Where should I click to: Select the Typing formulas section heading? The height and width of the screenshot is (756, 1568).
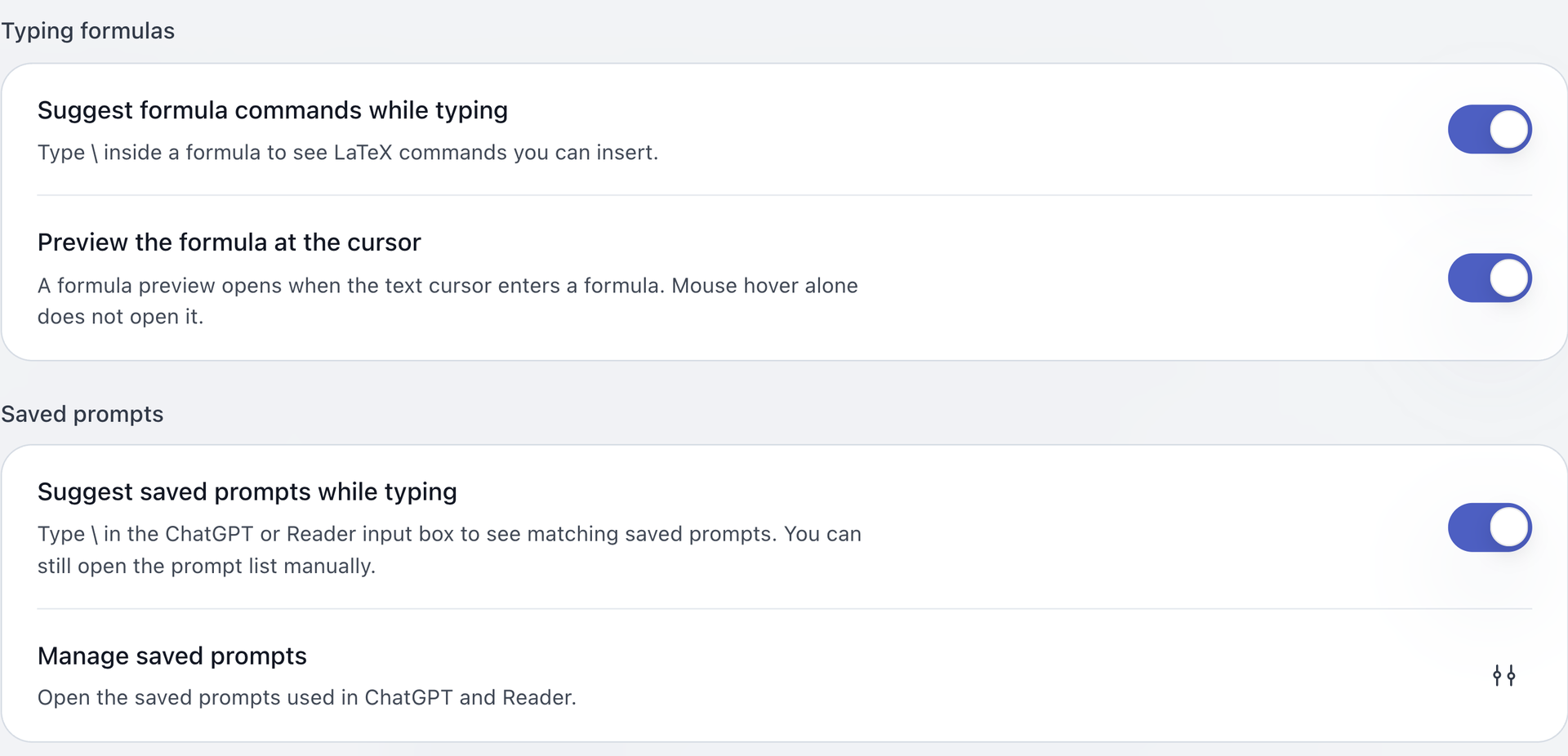87,31
